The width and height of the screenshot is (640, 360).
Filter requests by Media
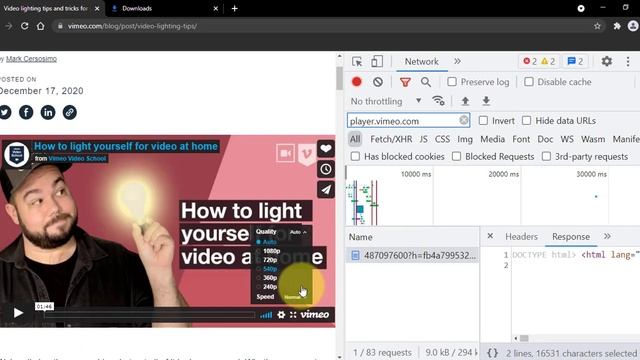[492, 139]
